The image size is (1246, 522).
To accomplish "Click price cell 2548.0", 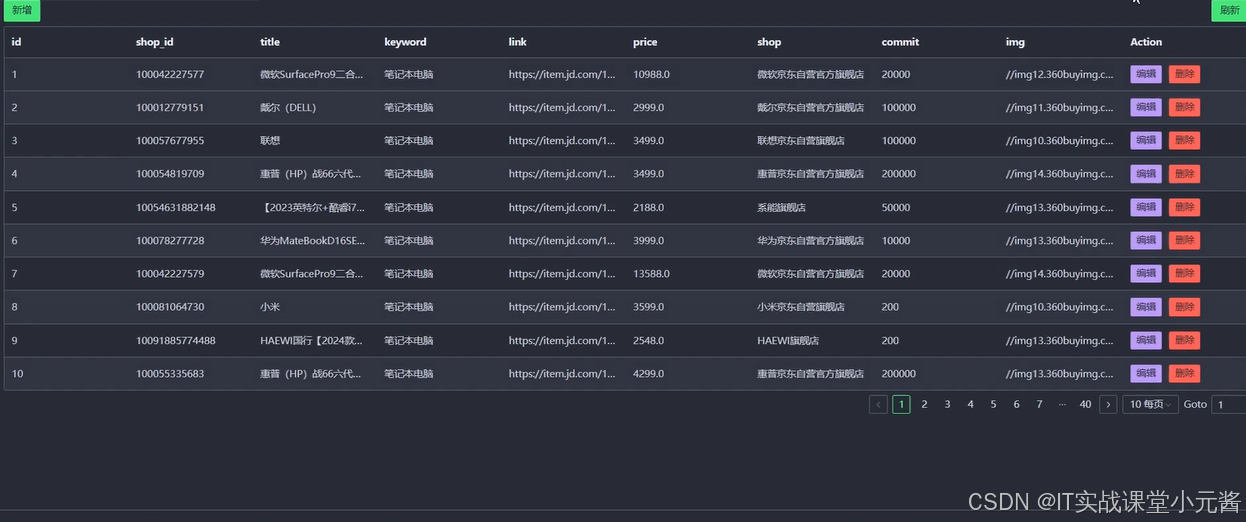I will (648, 340).
